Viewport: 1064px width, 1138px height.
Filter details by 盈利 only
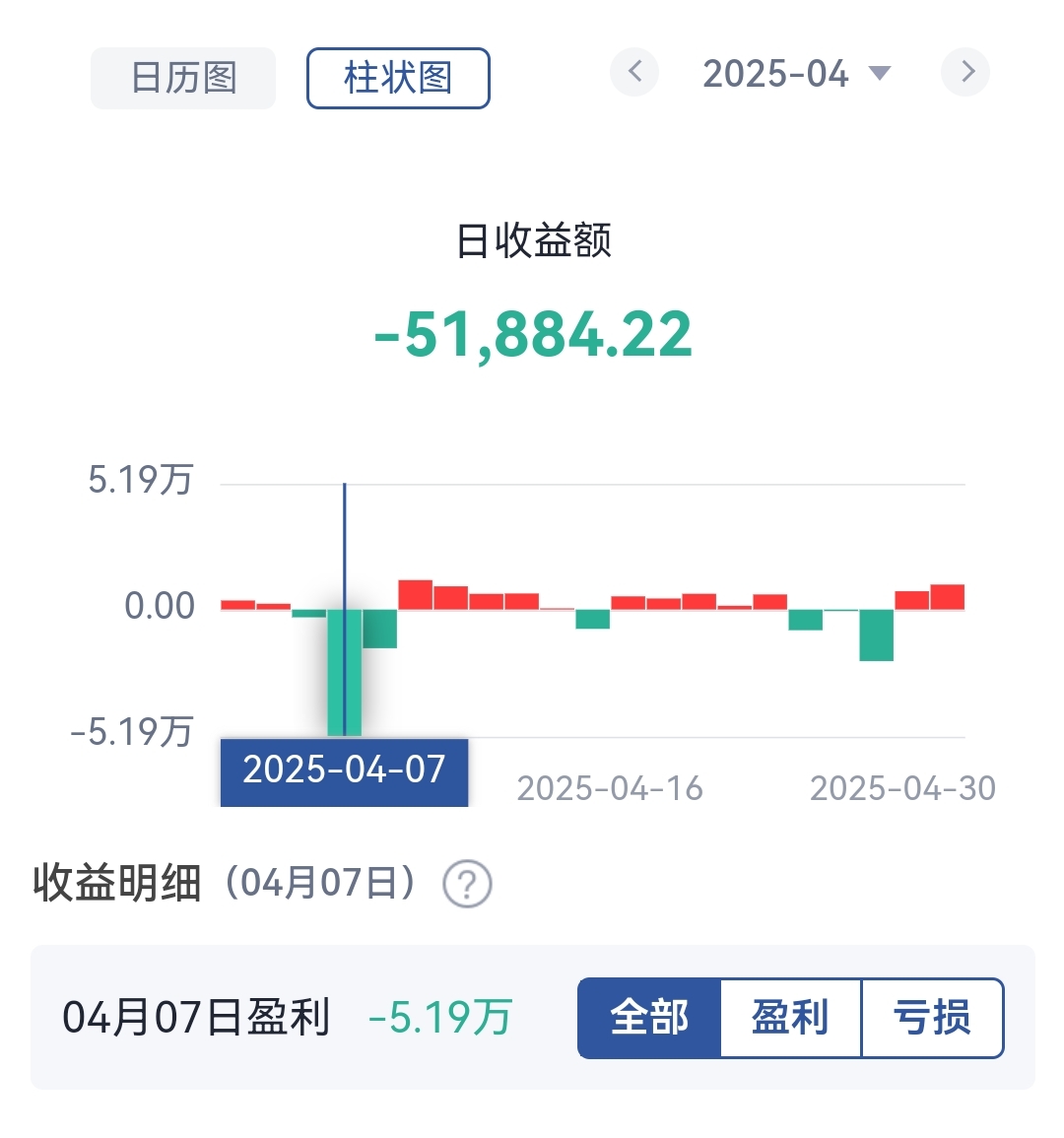coord(790,1018)
